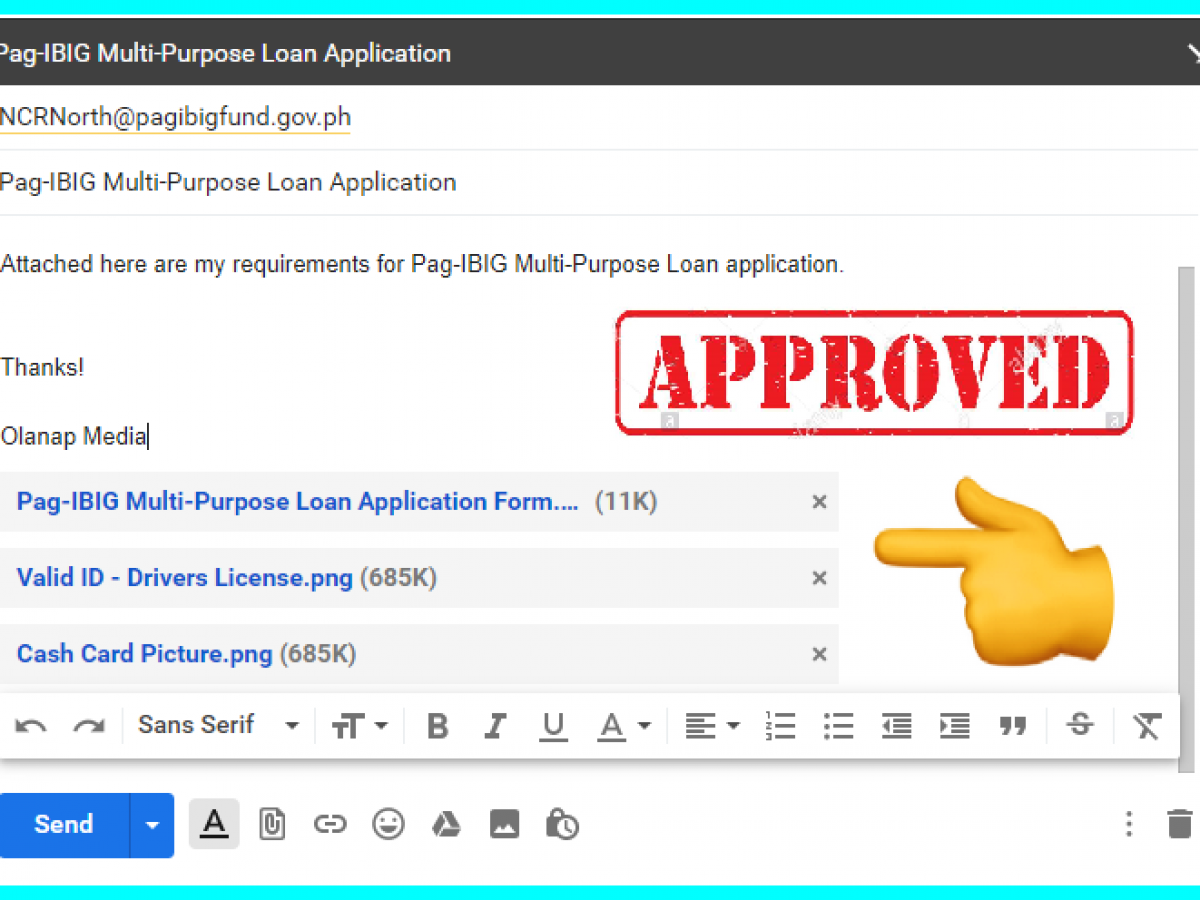1200x900 pixels.
Task: Select the "Olanap Media" signature text
Action: point(73,437)
